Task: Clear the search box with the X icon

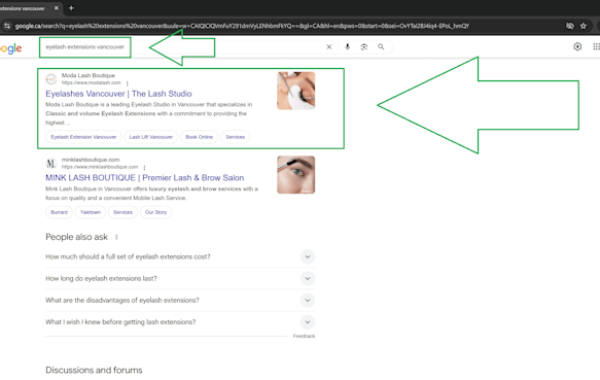Action: (329, 47)
